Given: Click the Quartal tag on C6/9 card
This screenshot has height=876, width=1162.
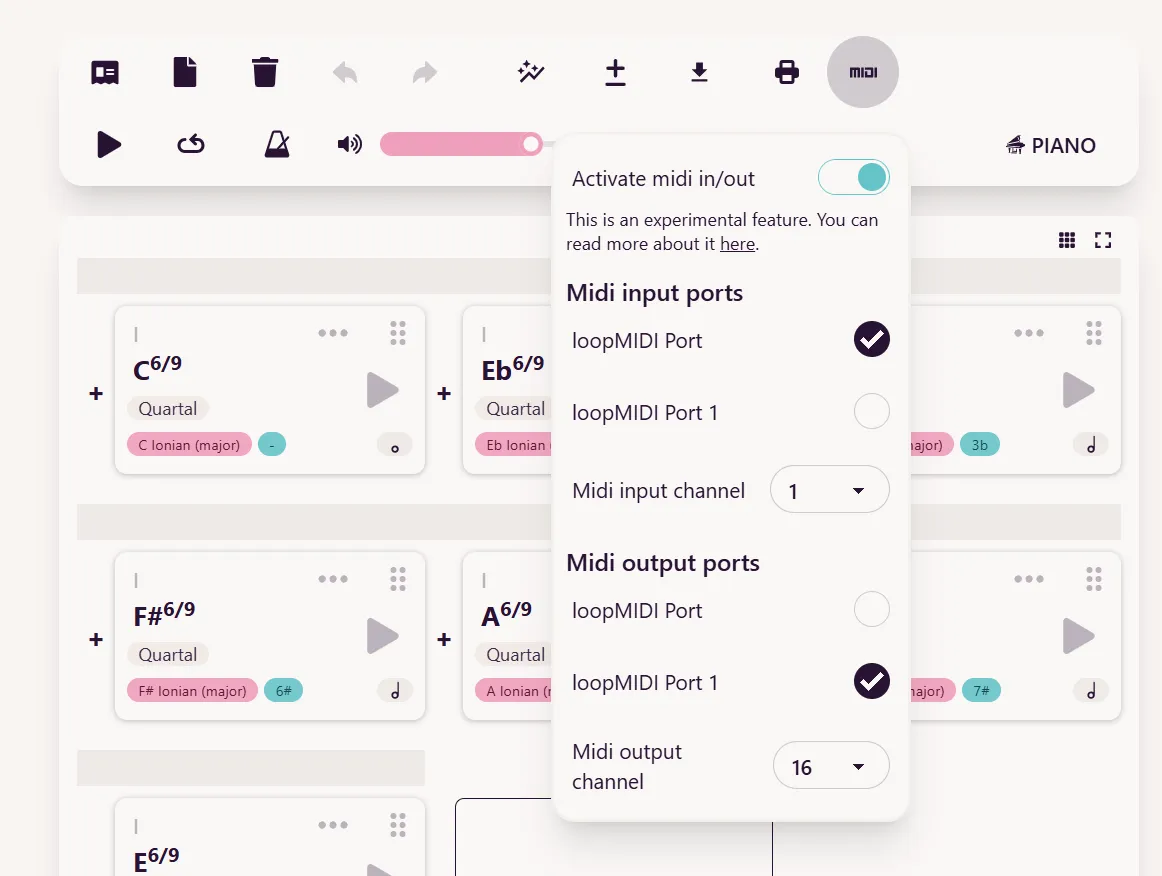Looking at the screenshot, I should tap(167, 408).
